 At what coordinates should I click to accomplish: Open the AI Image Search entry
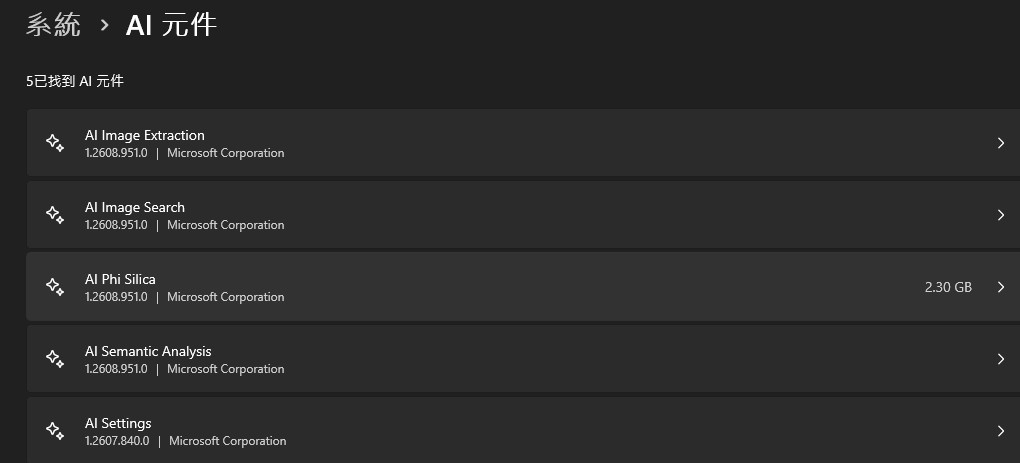click(523, 215)
